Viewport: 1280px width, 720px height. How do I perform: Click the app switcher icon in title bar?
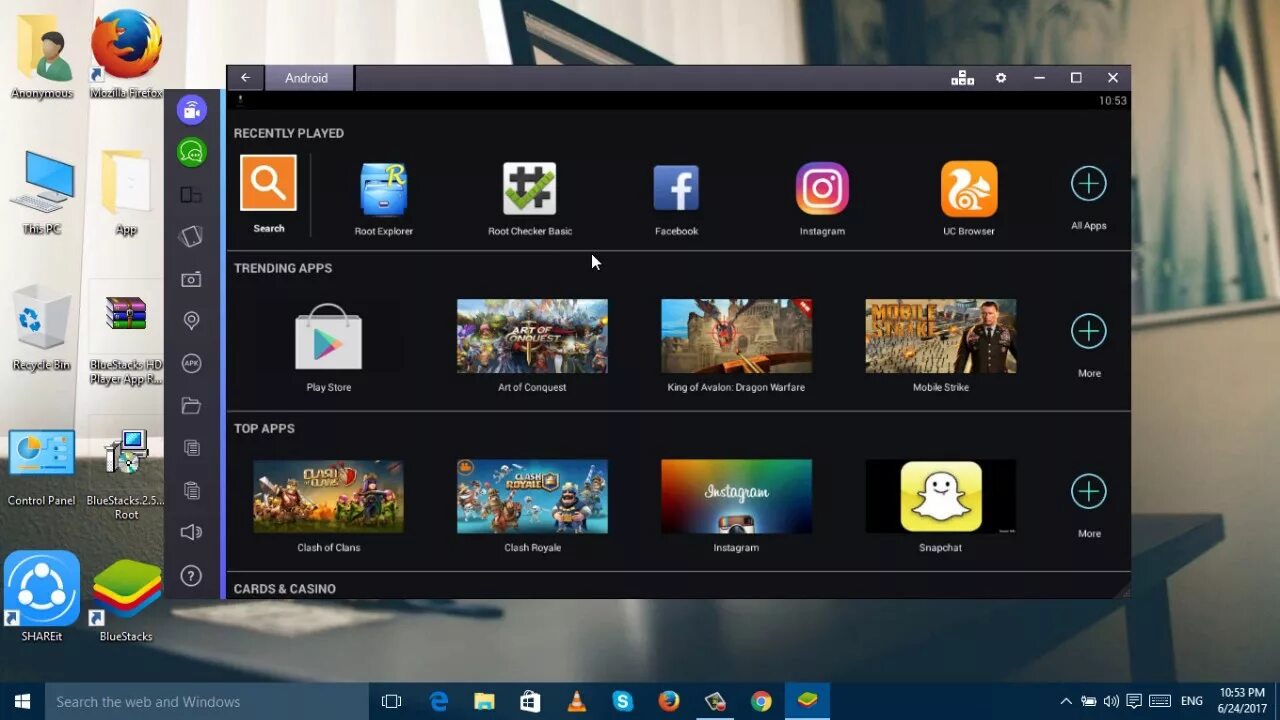tap(962, 77)
